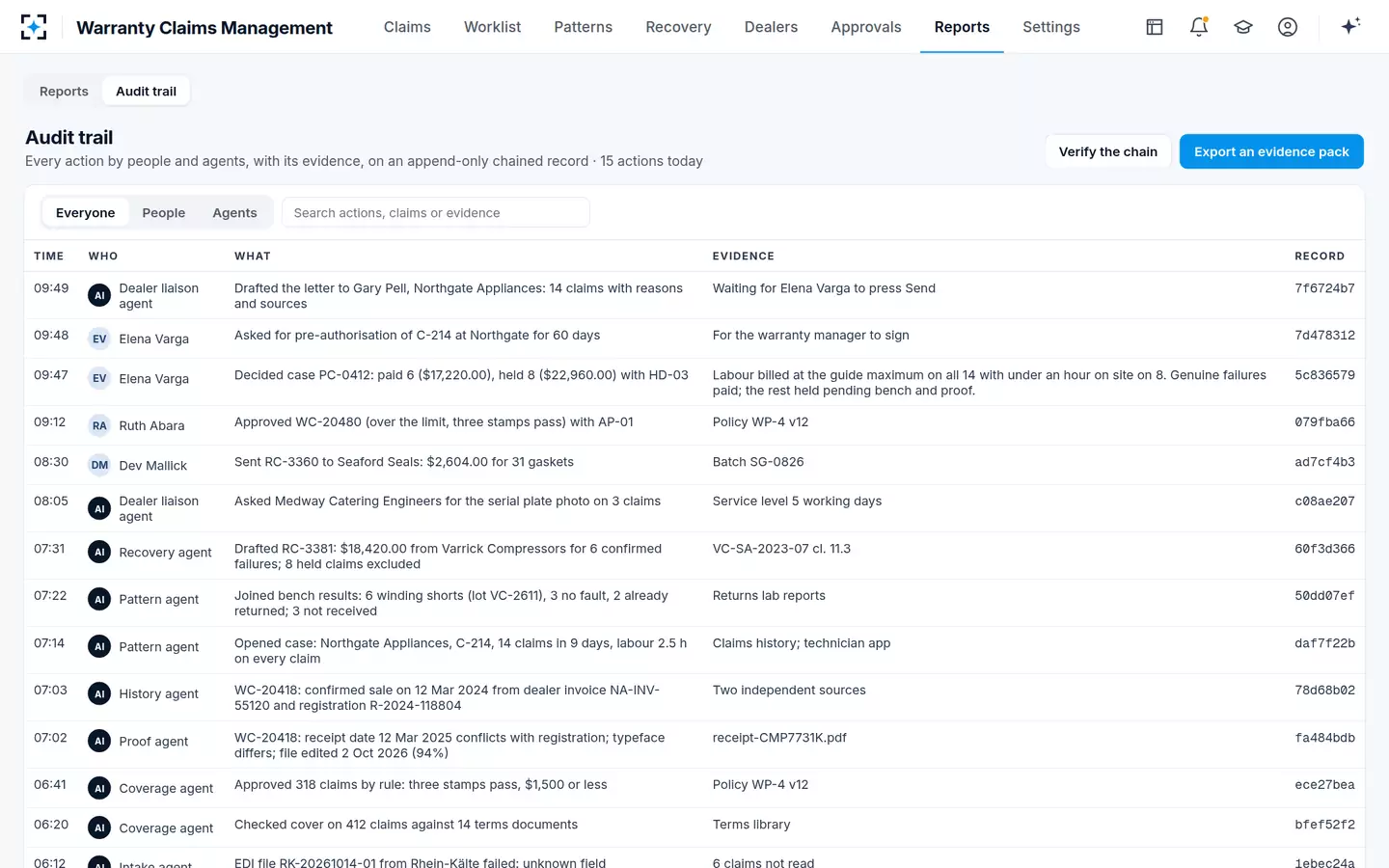Open the Recovery tab
The image size is (1389, 868).
point(678,27)
